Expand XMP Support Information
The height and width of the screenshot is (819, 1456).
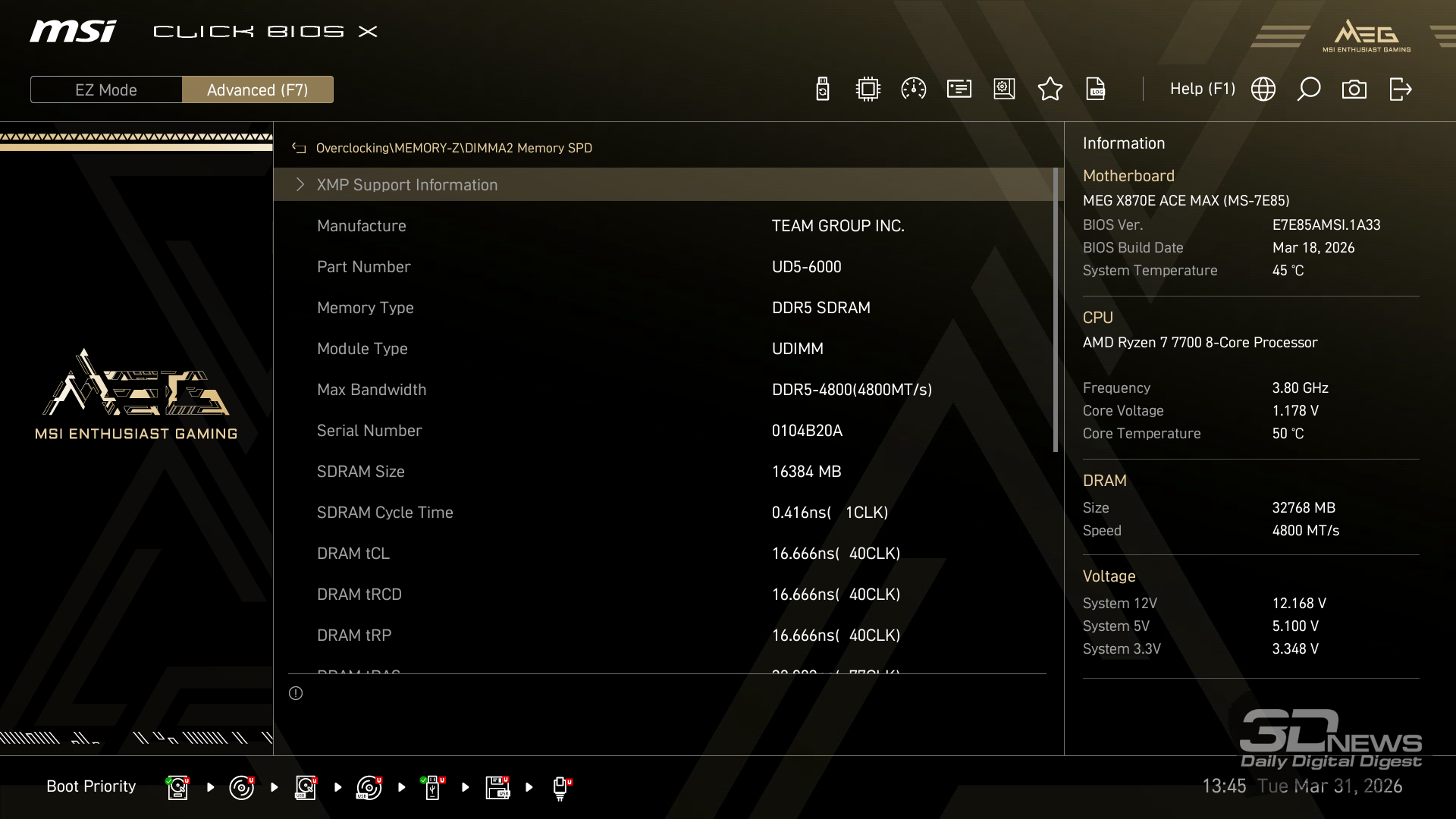pyautogui.click(x=406, y=185)
